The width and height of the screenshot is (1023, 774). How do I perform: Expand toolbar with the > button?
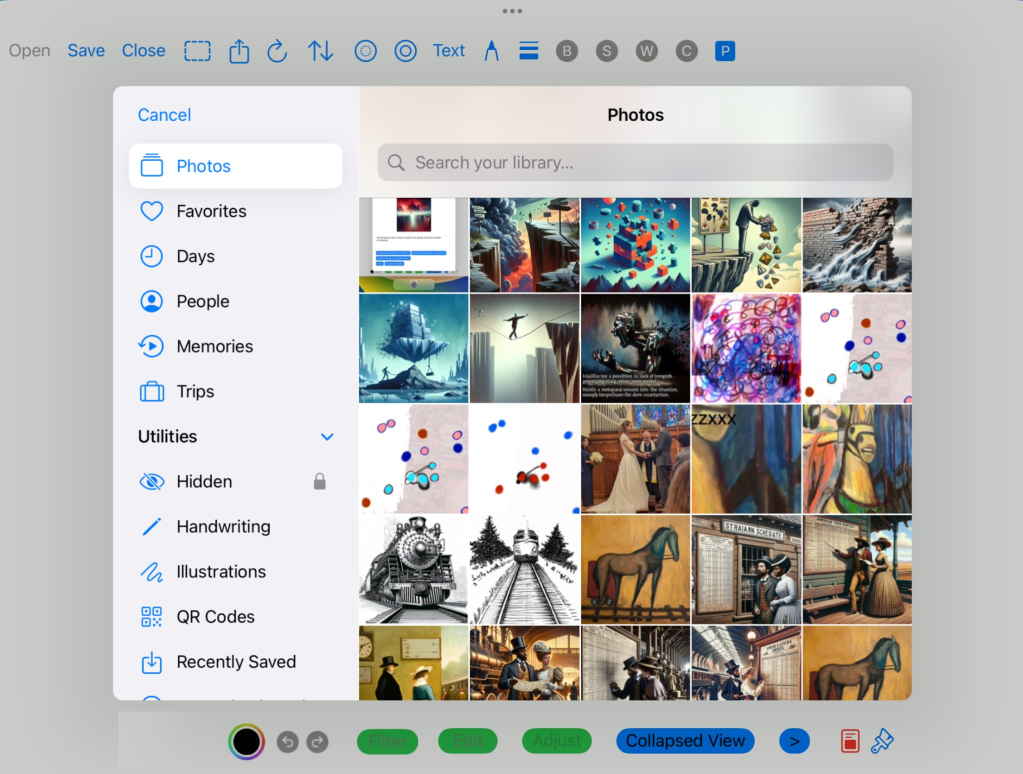(x=794, y=741)
